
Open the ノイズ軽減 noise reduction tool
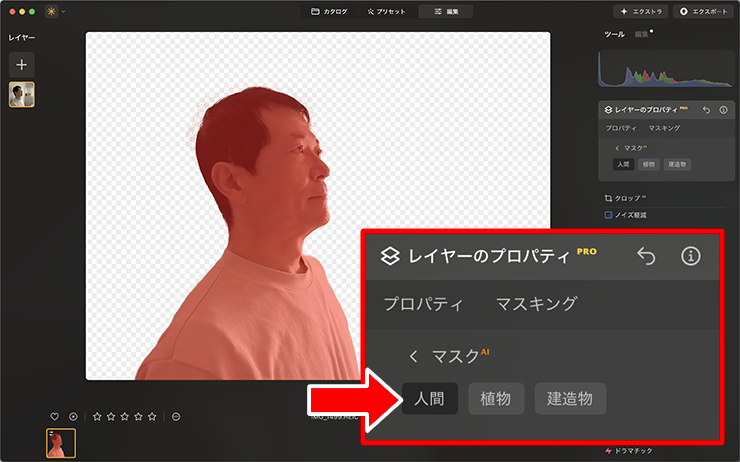pos(626,215)
